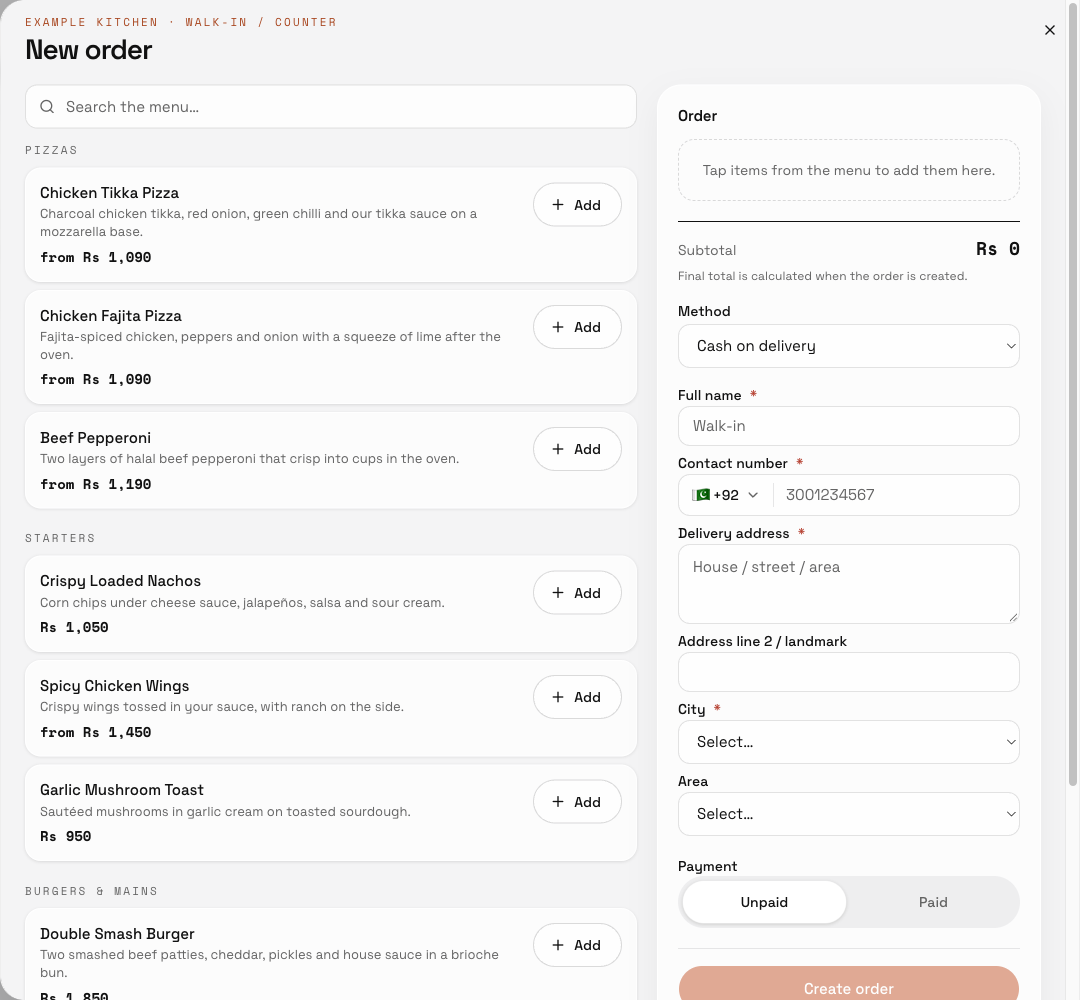1080x1000 pixels.
Task: Add Garlic Mushroom Toast to order
Action: 577,802
